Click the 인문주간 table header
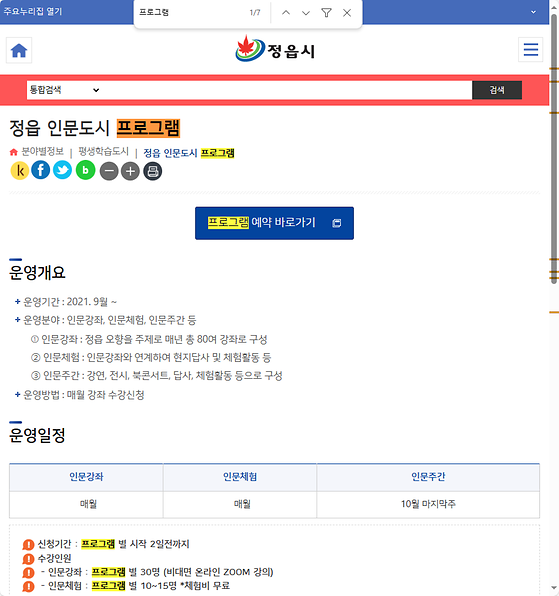This screenshot has height=596, width=559. (x=428, y=477)
